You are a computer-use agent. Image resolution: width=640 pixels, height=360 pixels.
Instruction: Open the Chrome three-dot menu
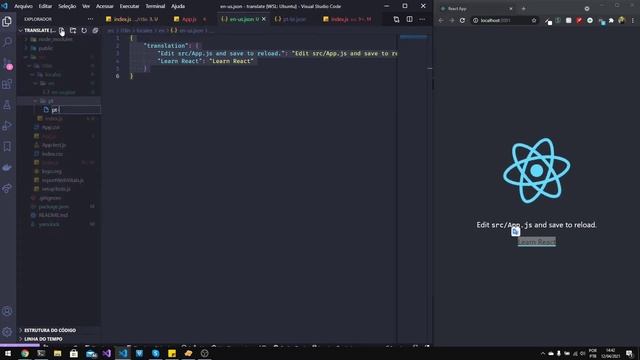[x=633, y=20]
